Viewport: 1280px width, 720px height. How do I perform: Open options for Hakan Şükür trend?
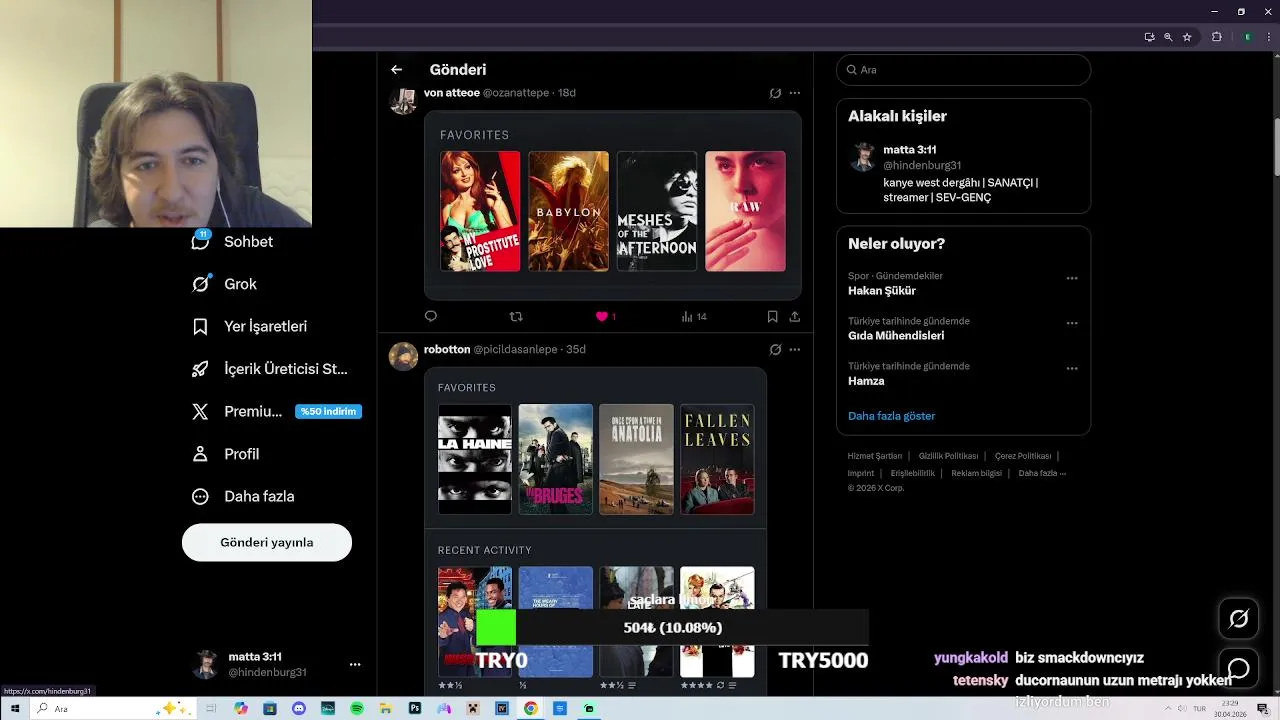point(1072,278)
